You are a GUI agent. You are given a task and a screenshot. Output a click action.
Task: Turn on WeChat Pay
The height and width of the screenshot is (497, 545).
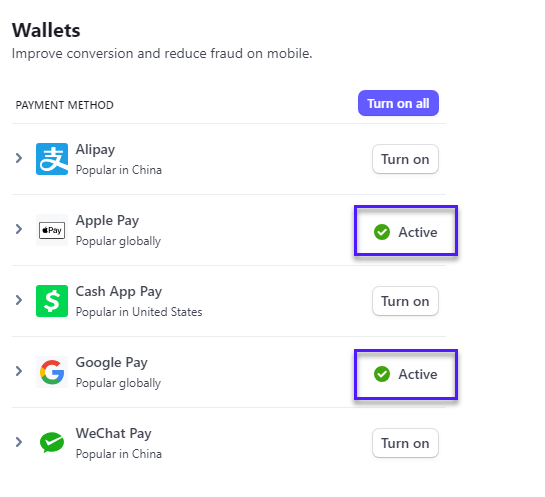[x=405, y=443]
